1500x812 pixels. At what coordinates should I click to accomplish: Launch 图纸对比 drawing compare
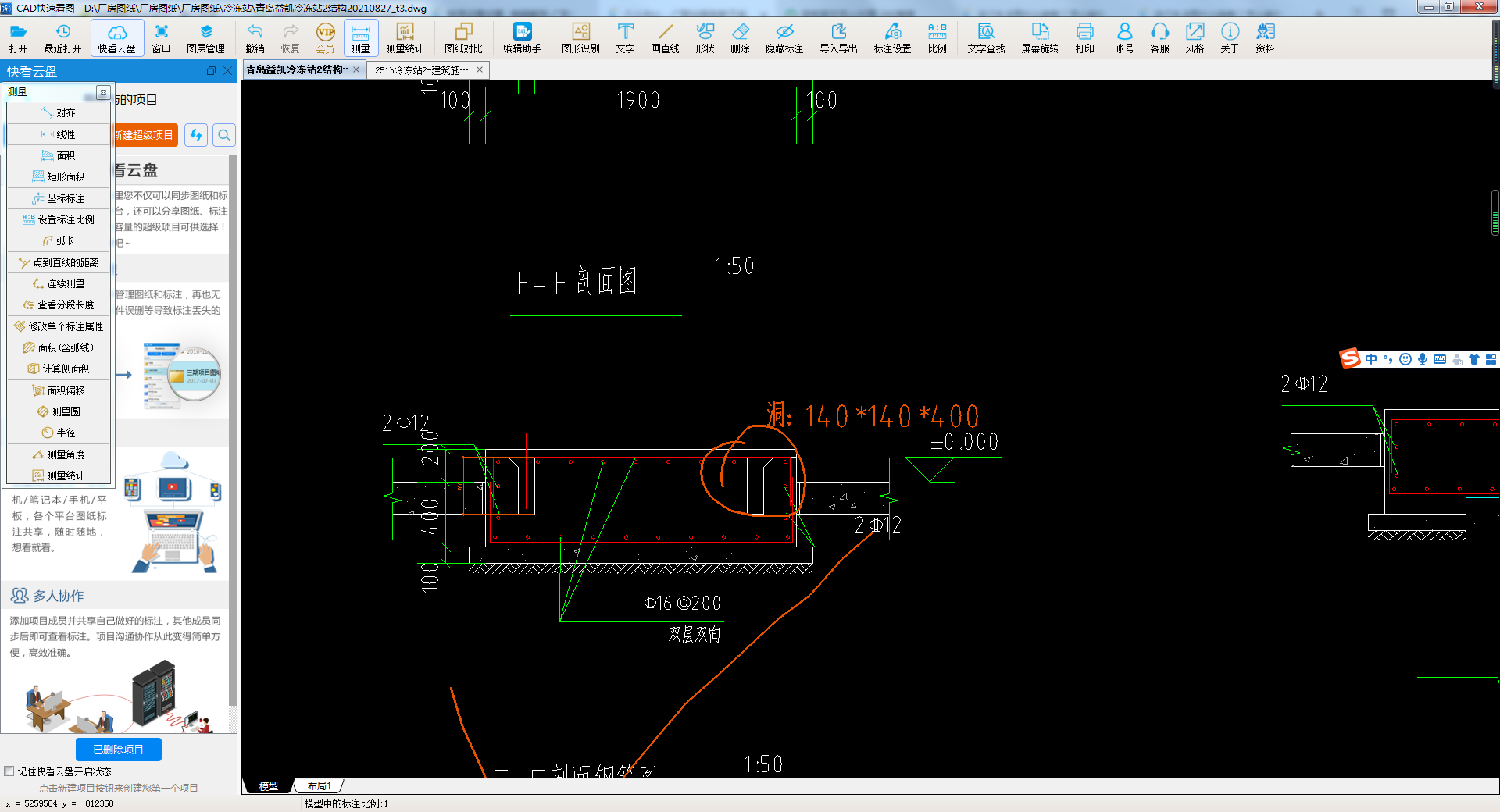[463, 37]
